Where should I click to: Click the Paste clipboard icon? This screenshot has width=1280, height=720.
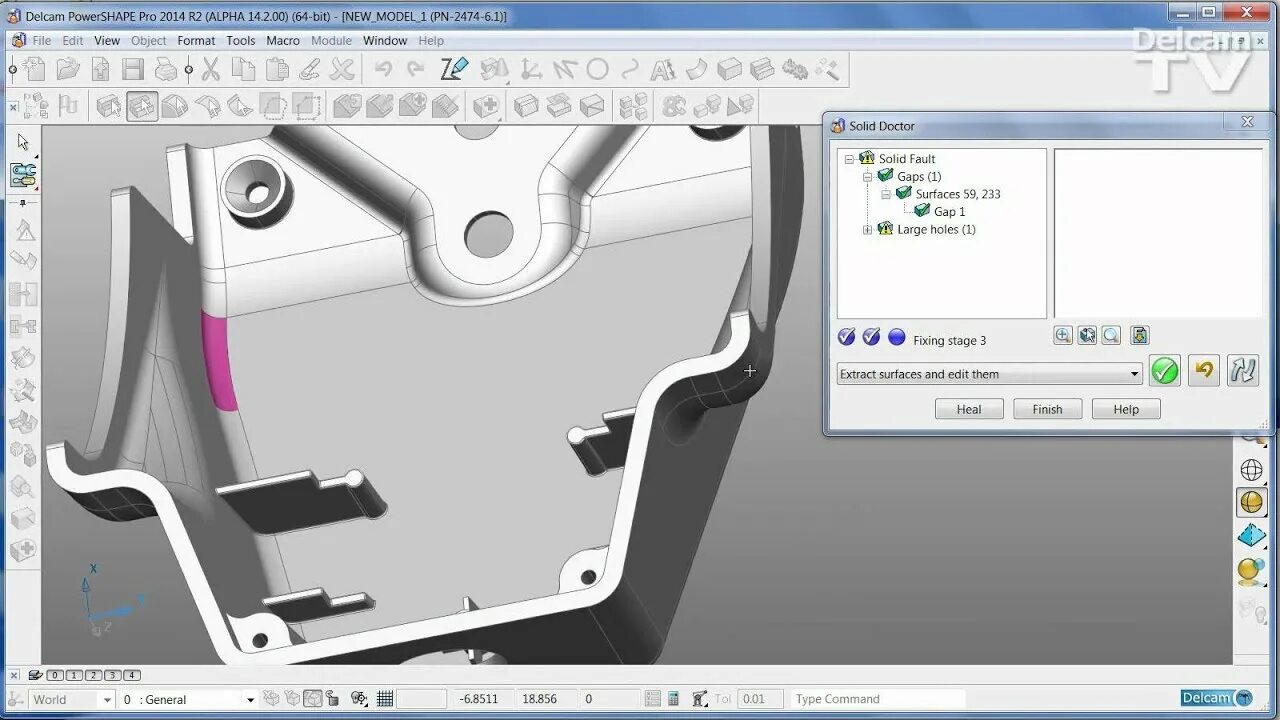277,69
